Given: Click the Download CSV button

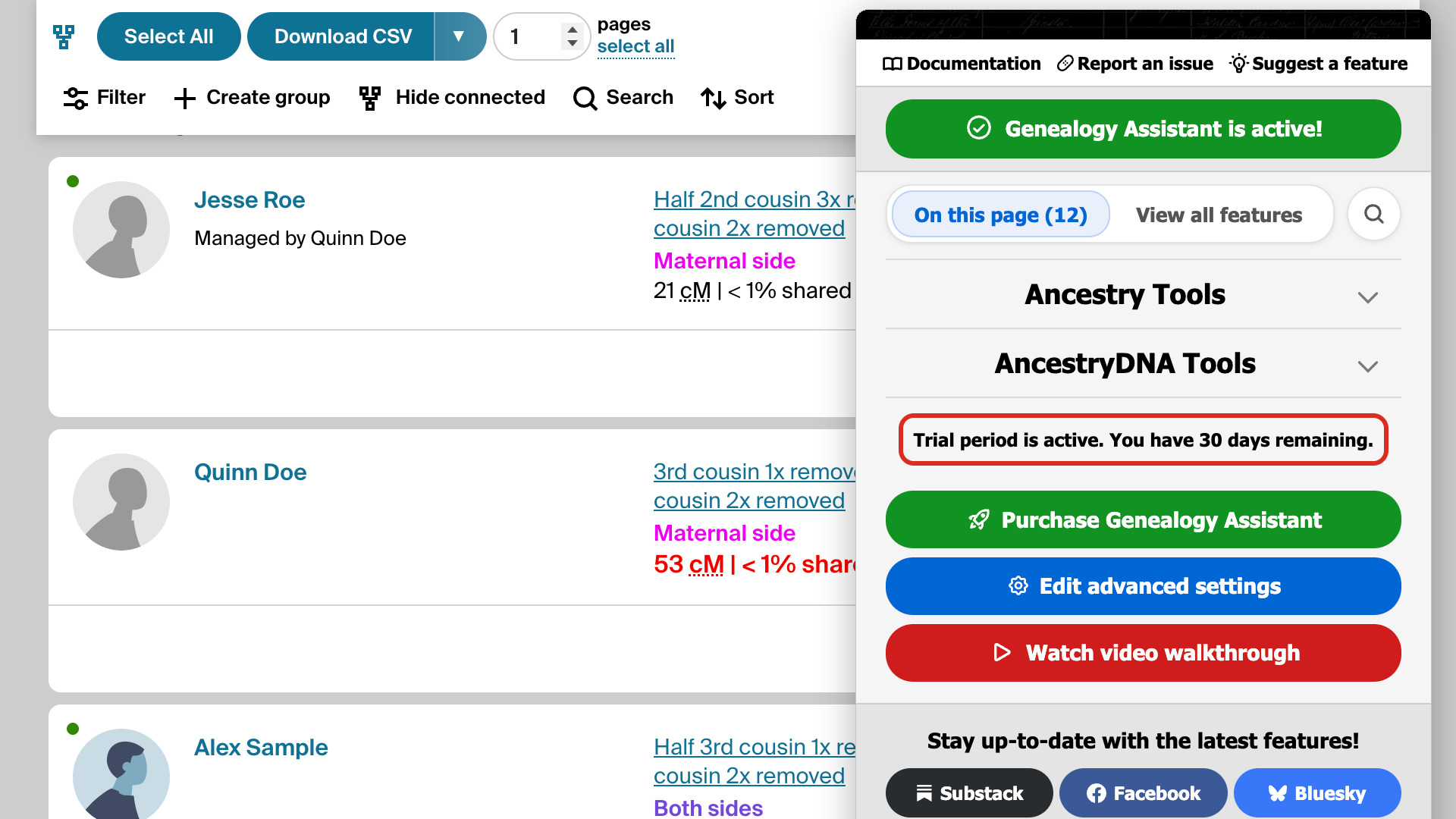Looking at the screenshot, I should tap(342, 36).
